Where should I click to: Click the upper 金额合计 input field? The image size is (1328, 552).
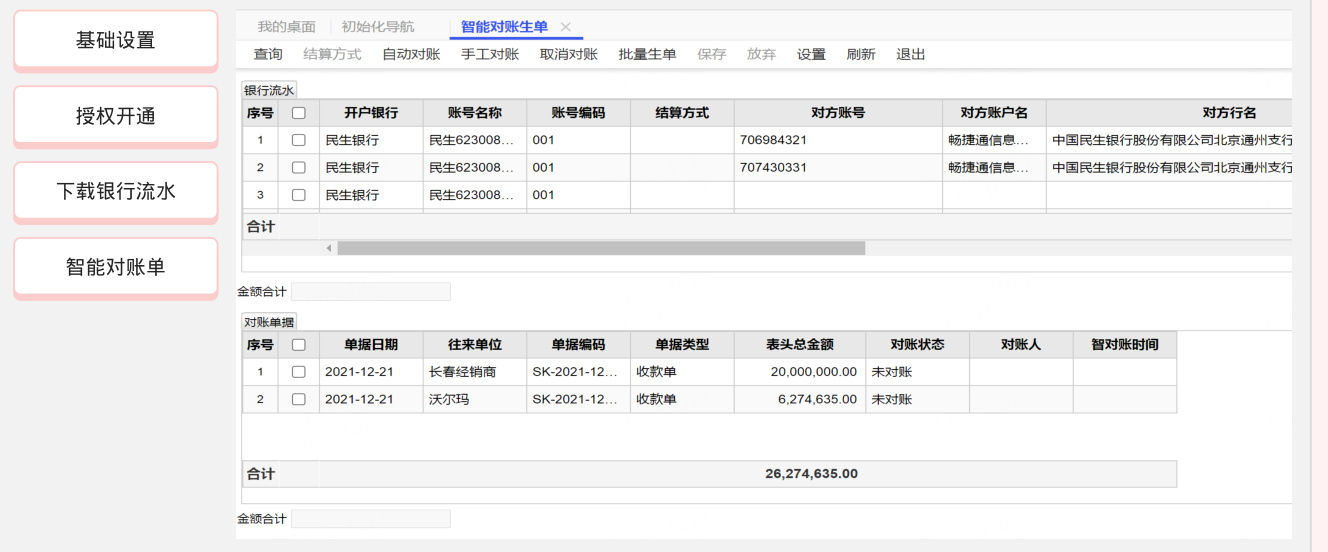point(371,292)
